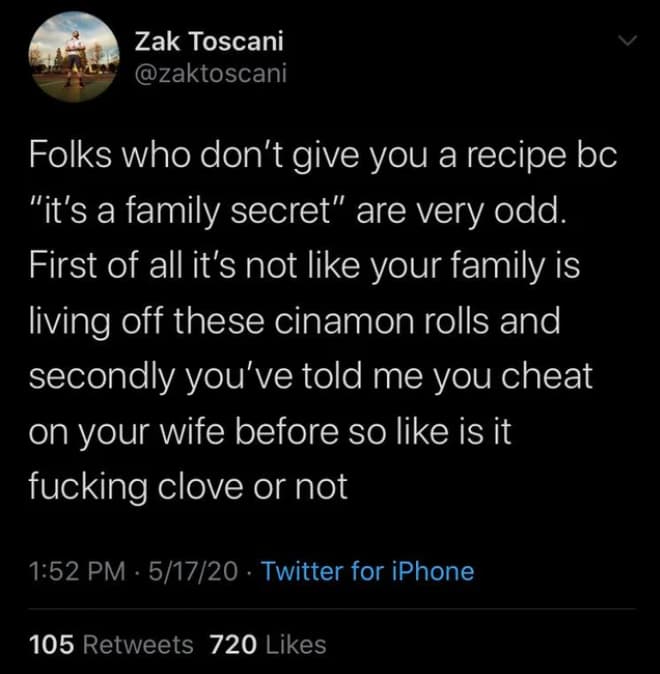View the 105 retweets count number
This screenshot has height=674, width=660.
pyautogui.click(x=53, y=645)
